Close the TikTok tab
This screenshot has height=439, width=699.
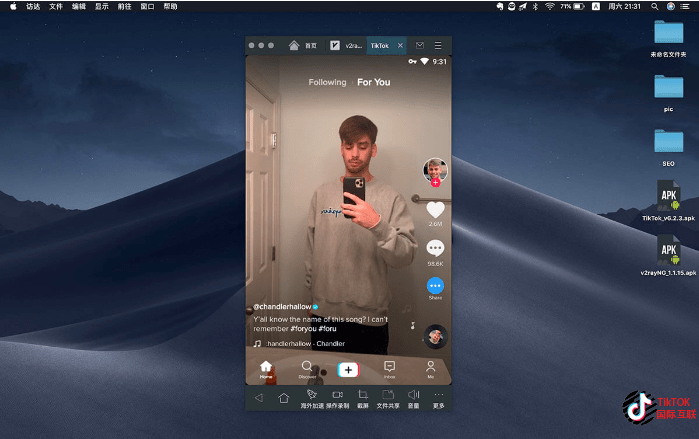pos(400,45)
